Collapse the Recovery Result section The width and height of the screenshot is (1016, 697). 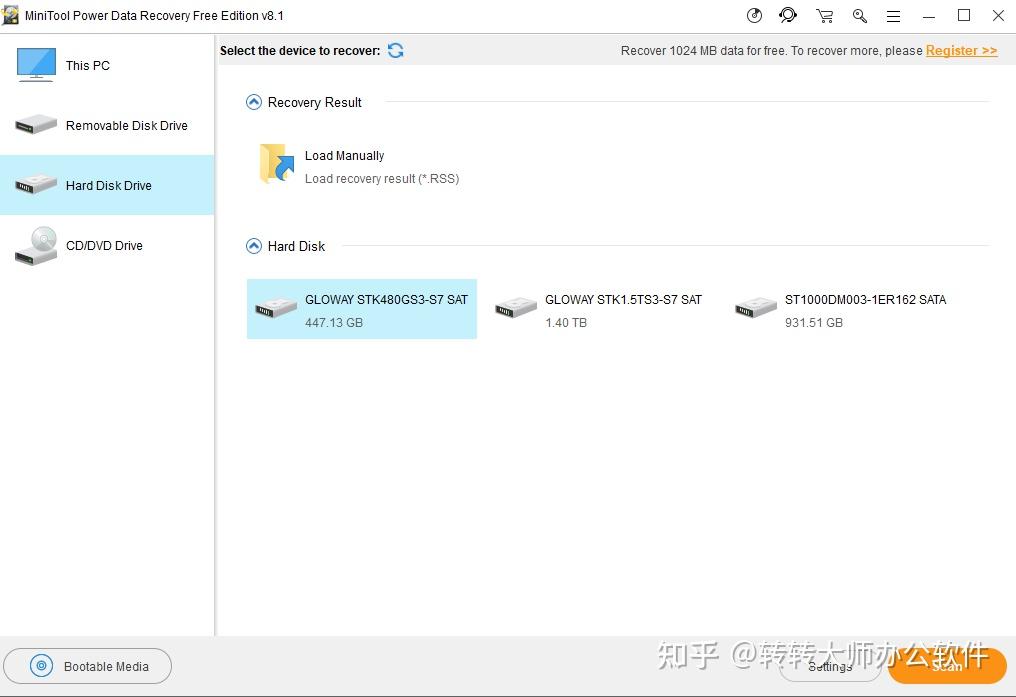coord(254,102)
